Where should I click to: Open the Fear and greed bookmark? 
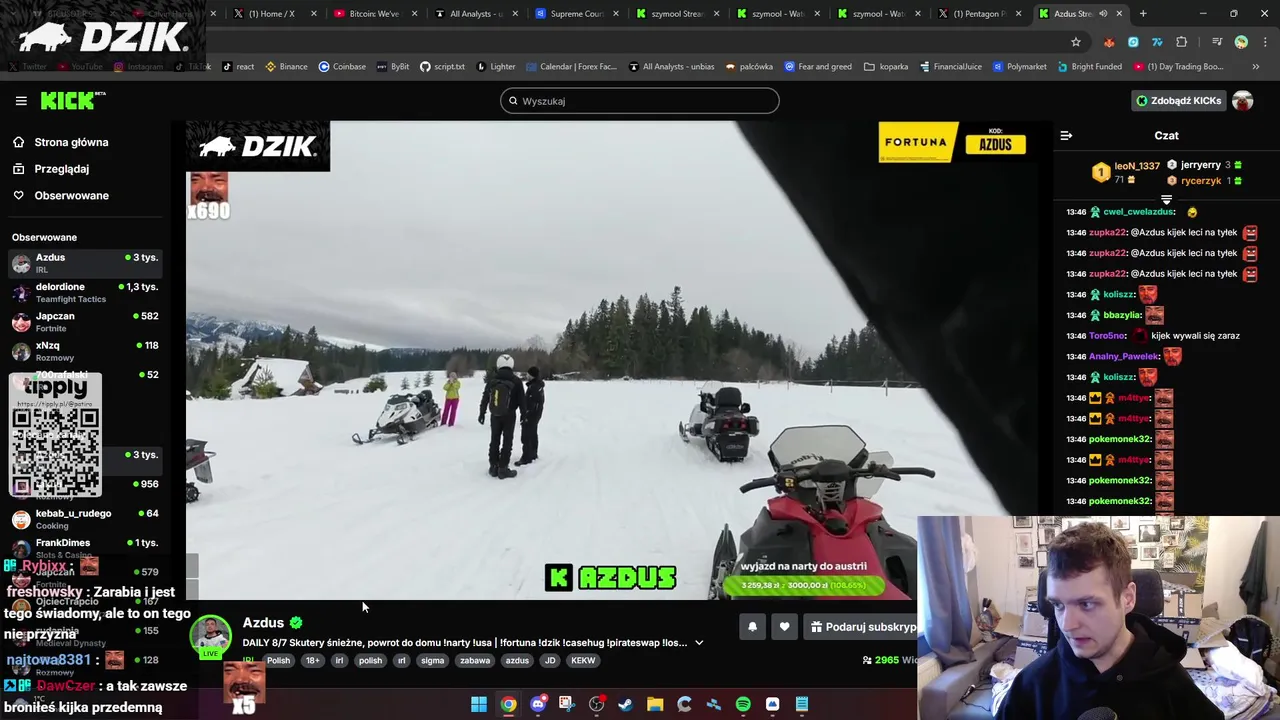point(819,66)
